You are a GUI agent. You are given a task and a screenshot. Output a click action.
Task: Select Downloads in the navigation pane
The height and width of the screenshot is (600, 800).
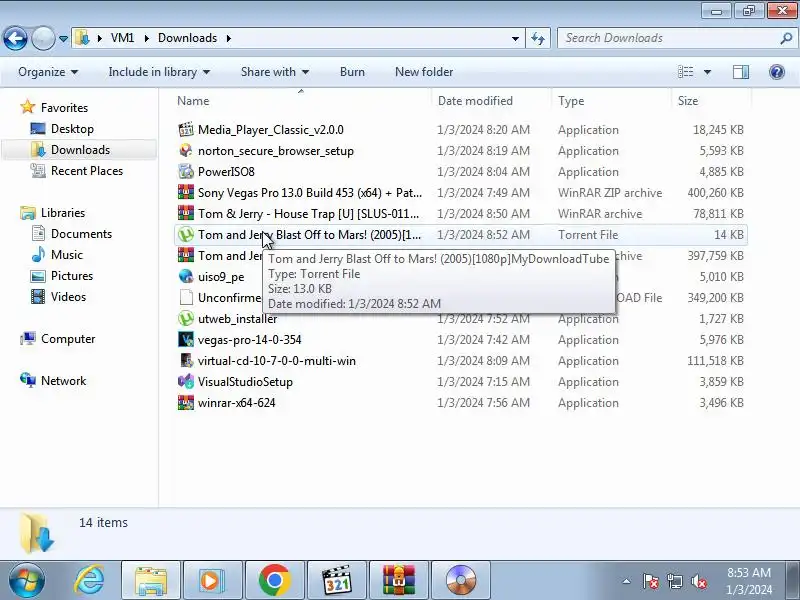pos(80,149)
